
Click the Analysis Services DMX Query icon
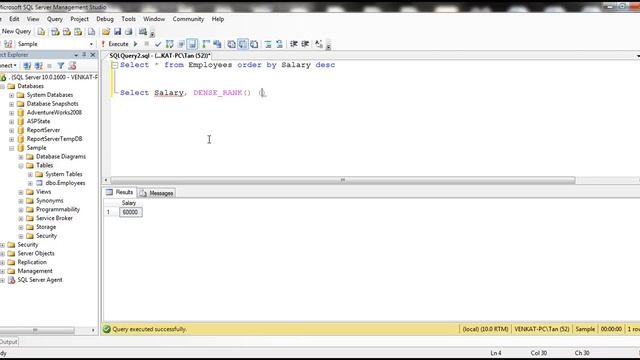point(67,32)
